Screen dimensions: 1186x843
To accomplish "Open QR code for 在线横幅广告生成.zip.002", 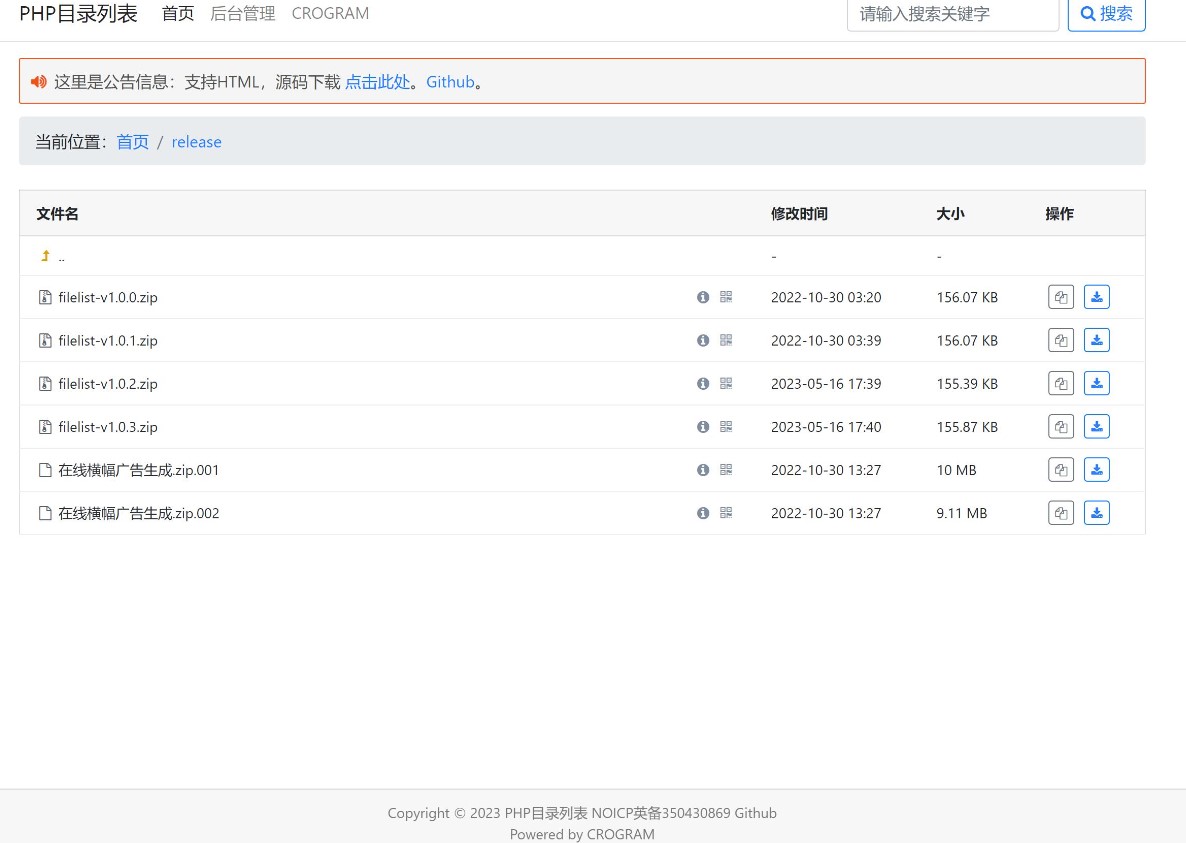I will pyautogui.click(x=725, y=512).
